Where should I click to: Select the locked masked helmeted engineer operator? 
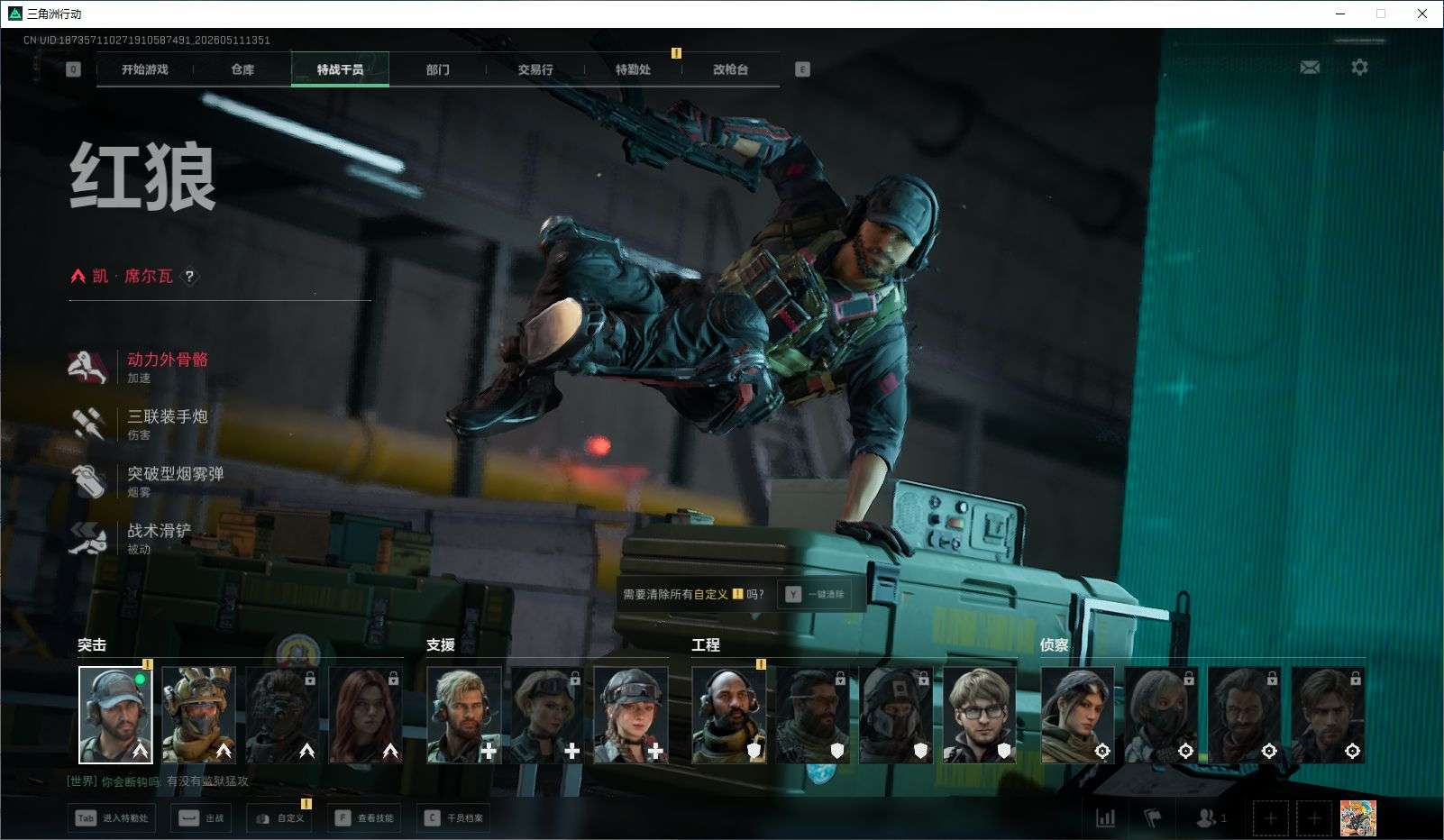coord(896,715)
